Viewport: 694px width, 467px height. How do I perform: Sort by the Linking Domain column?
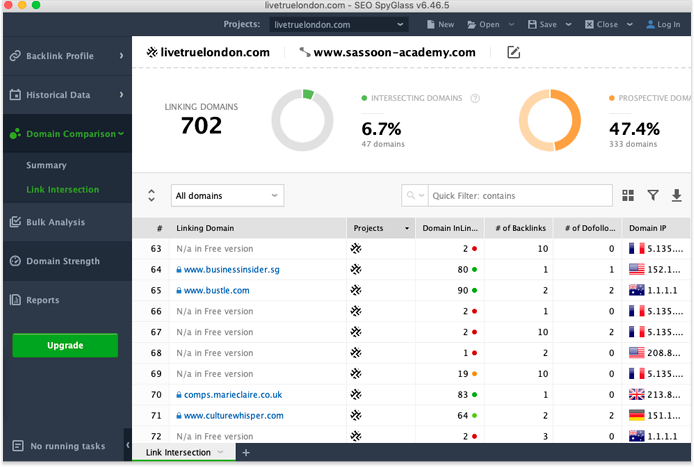258,228
